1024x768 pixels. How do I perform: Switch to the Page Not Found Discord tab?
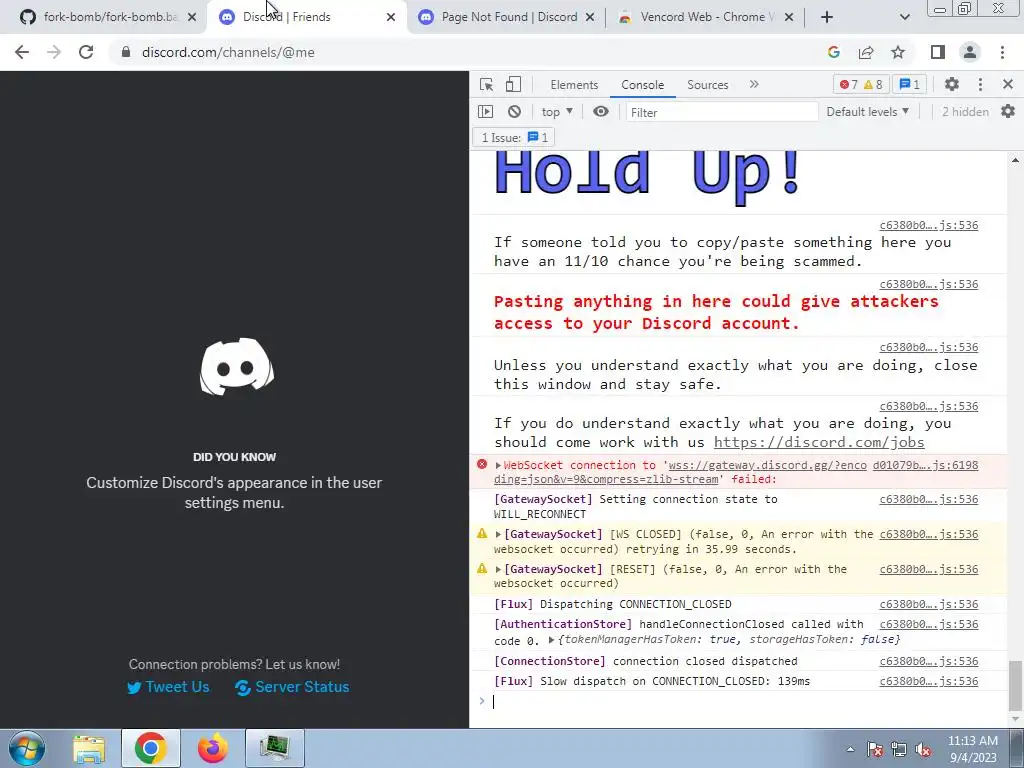click(x=500, y=17)
